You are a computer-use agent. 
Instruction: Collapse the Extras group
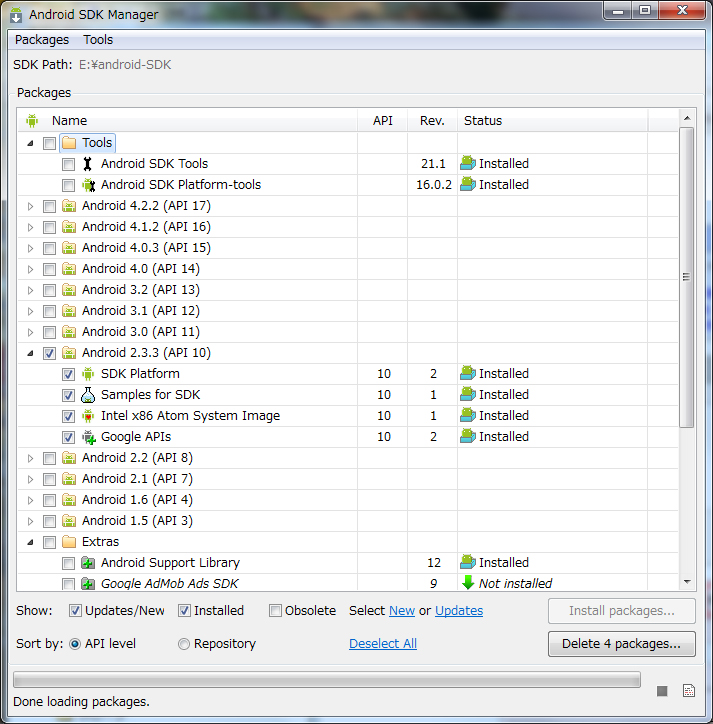point(30,542)
